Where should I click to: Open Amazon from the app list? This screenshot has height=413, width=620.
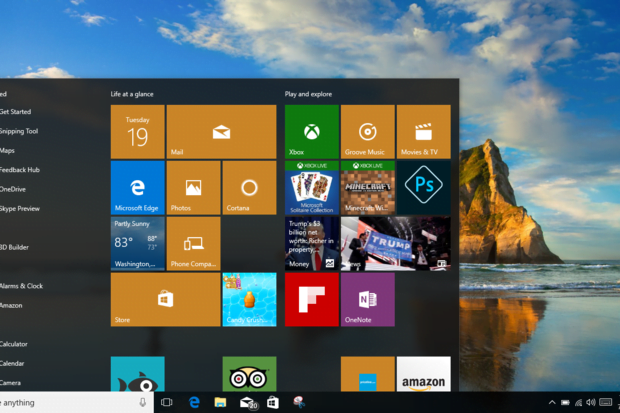pos(11,305)
